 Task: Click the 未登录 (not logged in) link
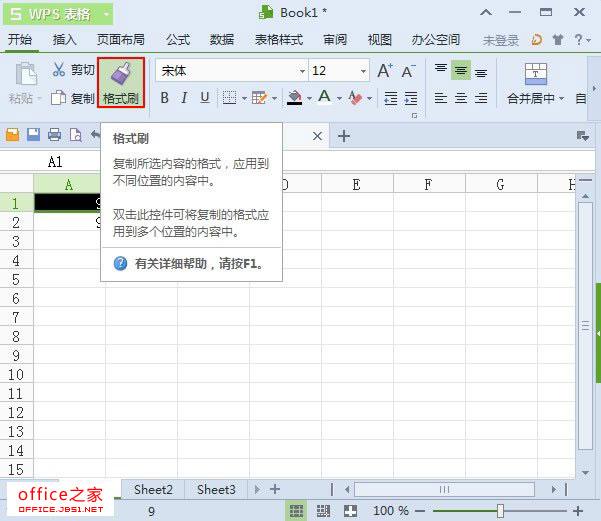click(x=500, y=41)
